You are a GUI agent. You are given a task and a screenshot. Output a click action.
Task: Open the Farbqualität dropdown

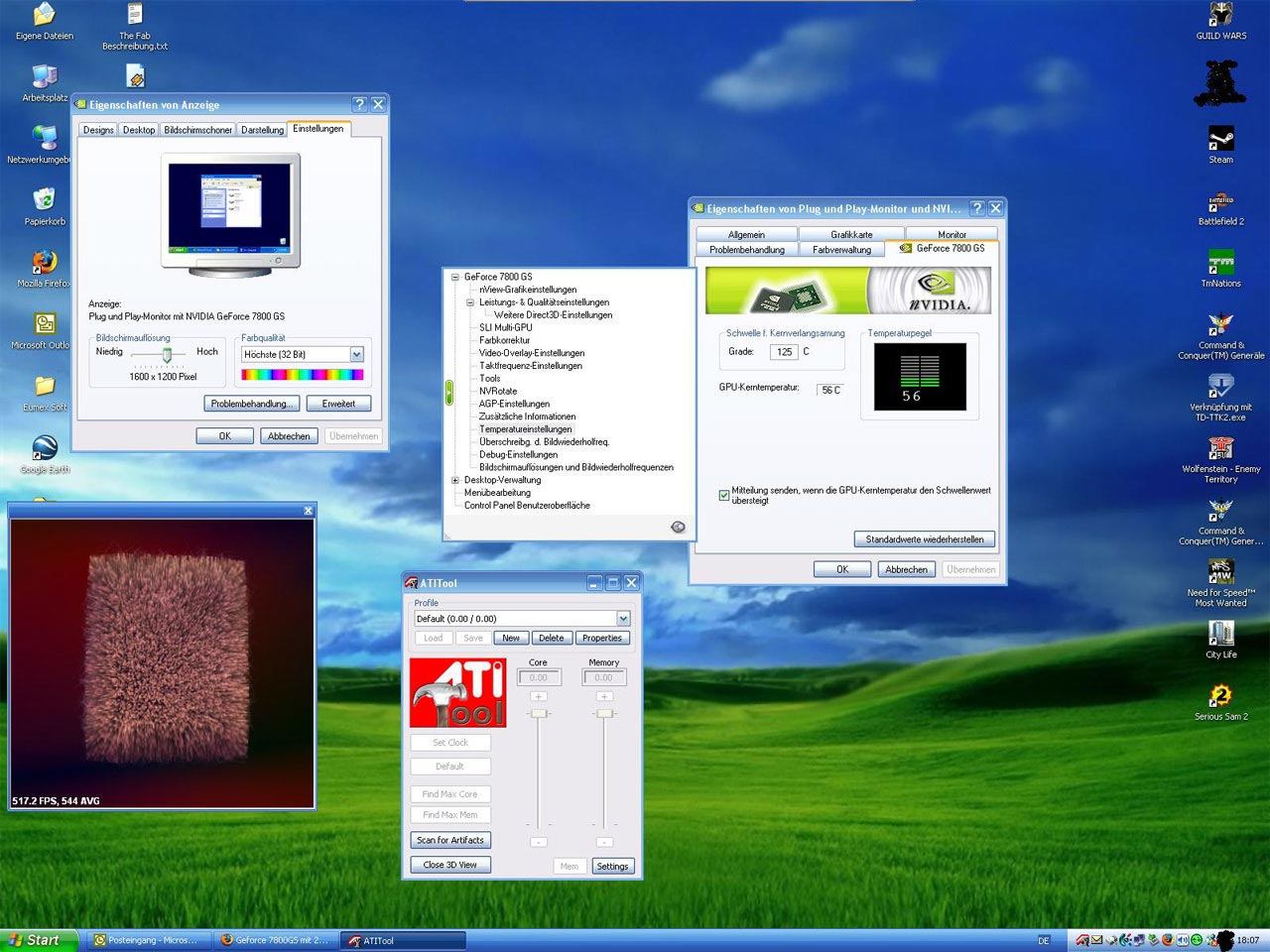[356, 354]
